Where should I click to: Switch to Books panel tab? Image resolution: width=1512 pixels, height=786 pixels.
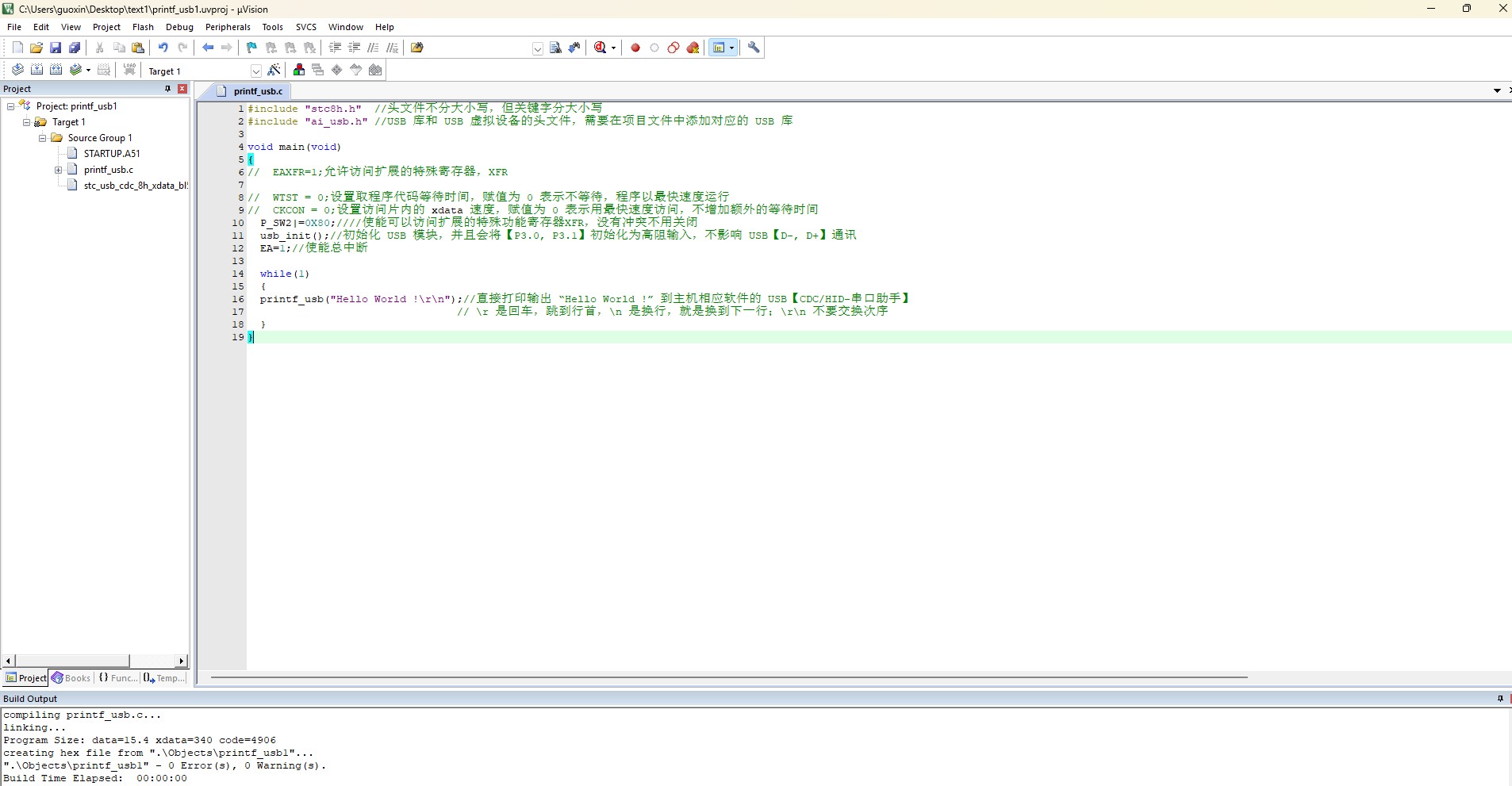[71, 678]
